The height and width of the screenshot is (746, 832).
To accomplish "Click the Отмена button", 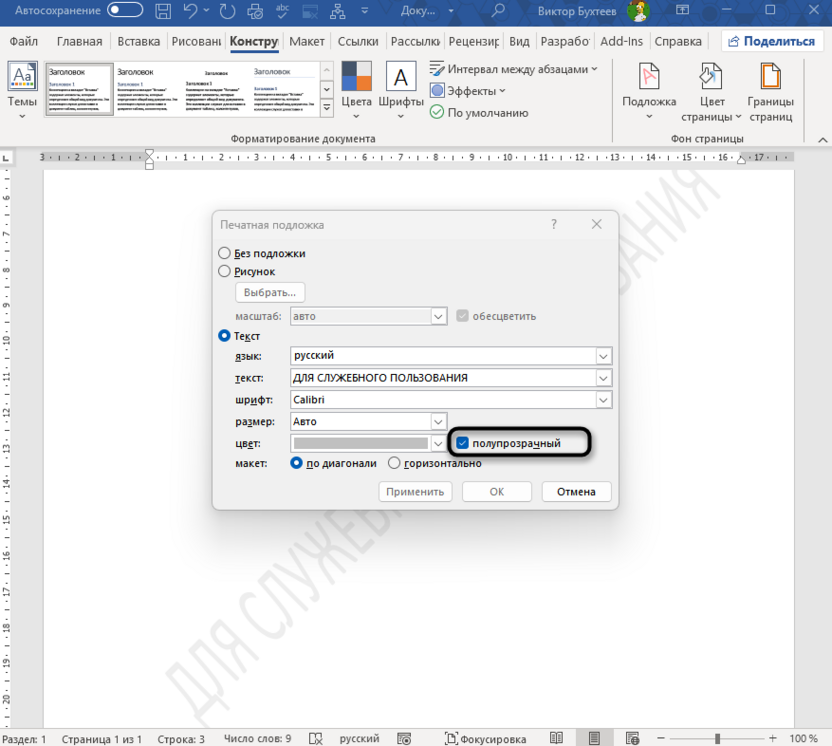I will (576, 491).
